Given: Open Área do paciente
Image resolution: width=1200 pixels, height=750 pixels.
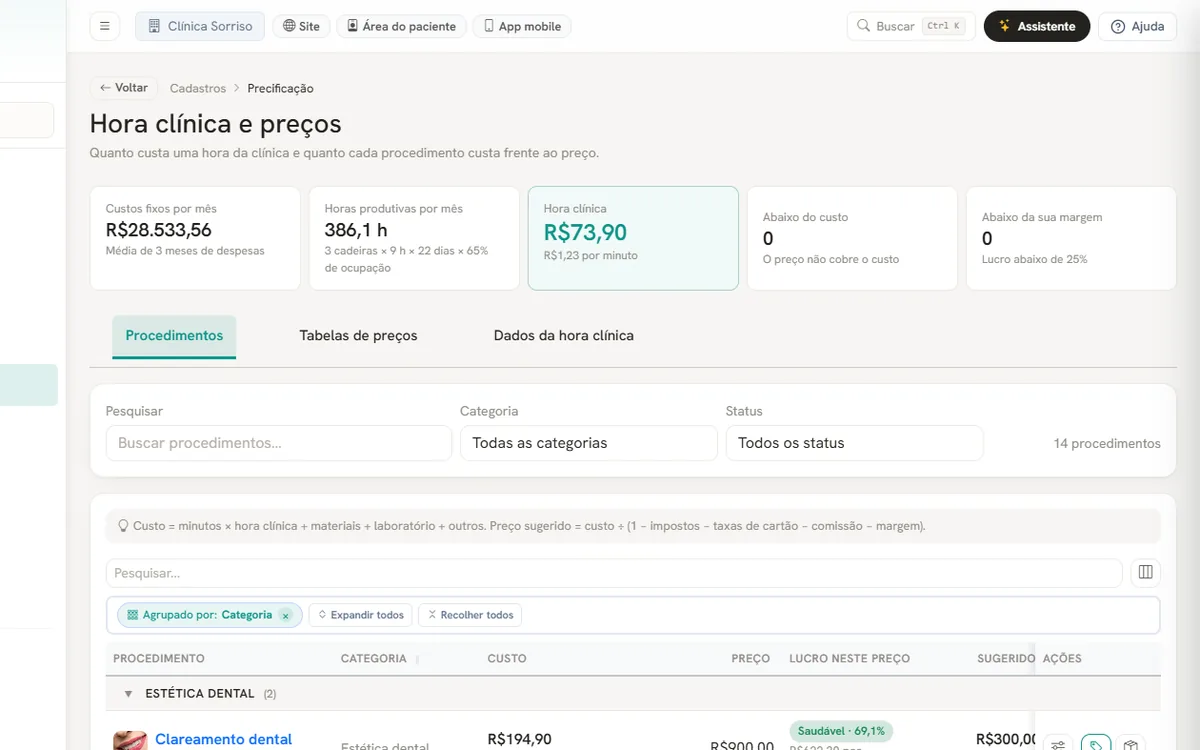Looking at the screenshot, I should tap(401, 26).
